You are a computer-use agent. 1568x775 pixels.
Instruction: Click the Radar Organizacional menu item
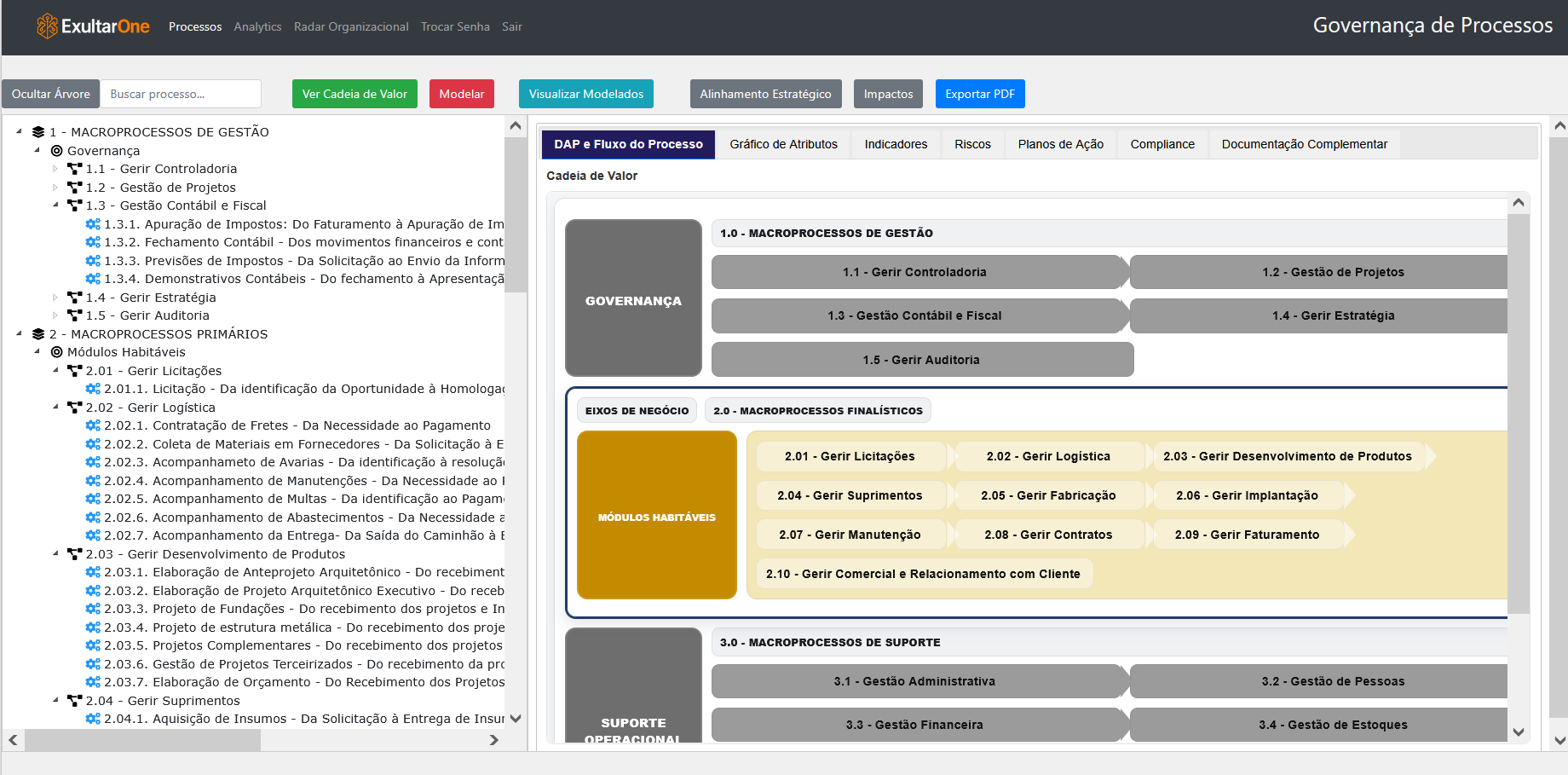(x=351, y=26)
